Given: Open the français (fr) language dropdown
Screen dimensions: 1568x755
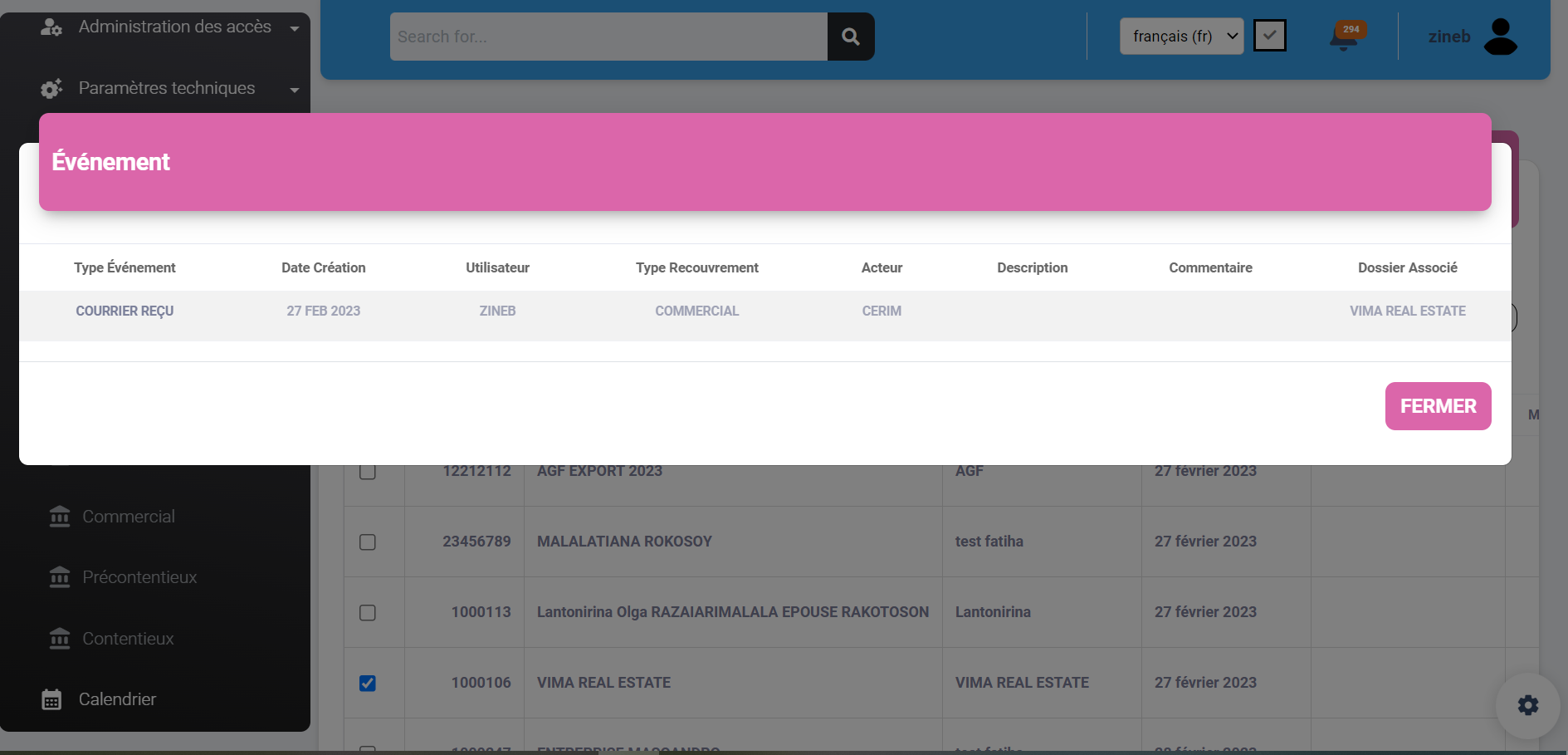Looking at the screenshot, I should click(x=1181, y=37).
